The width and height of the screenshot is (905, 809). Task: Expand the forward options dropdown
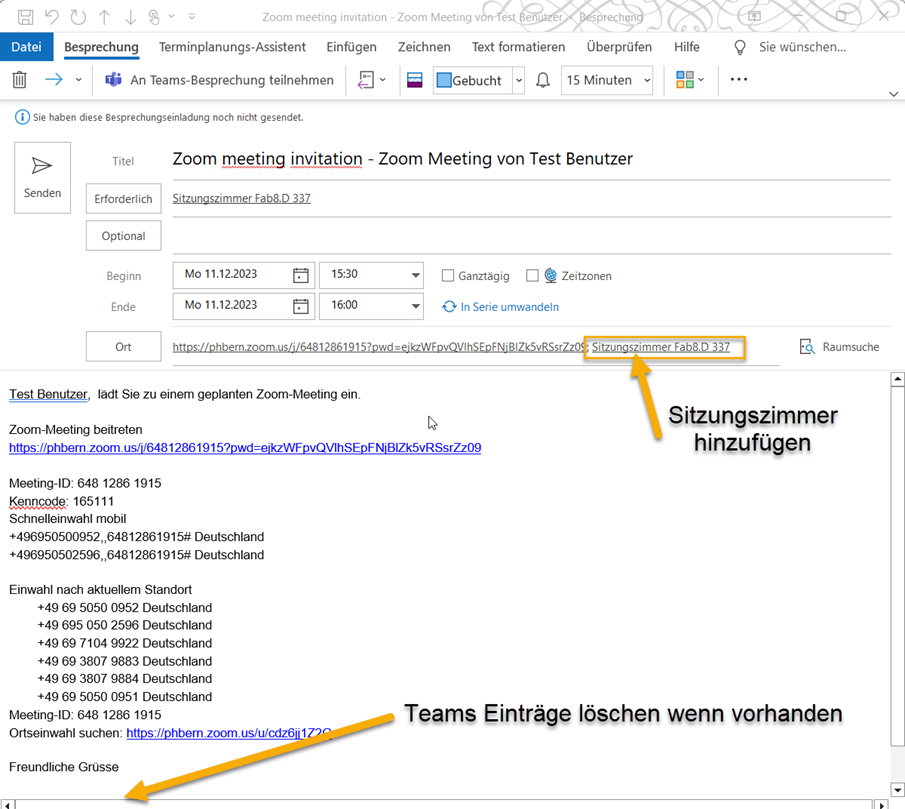coord(78,80)
